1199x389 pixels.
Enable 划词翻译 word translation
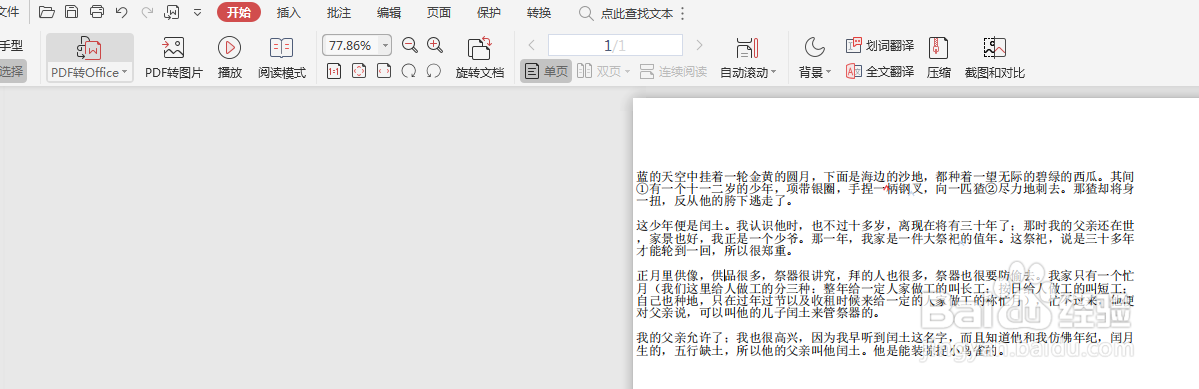[879, 46]
